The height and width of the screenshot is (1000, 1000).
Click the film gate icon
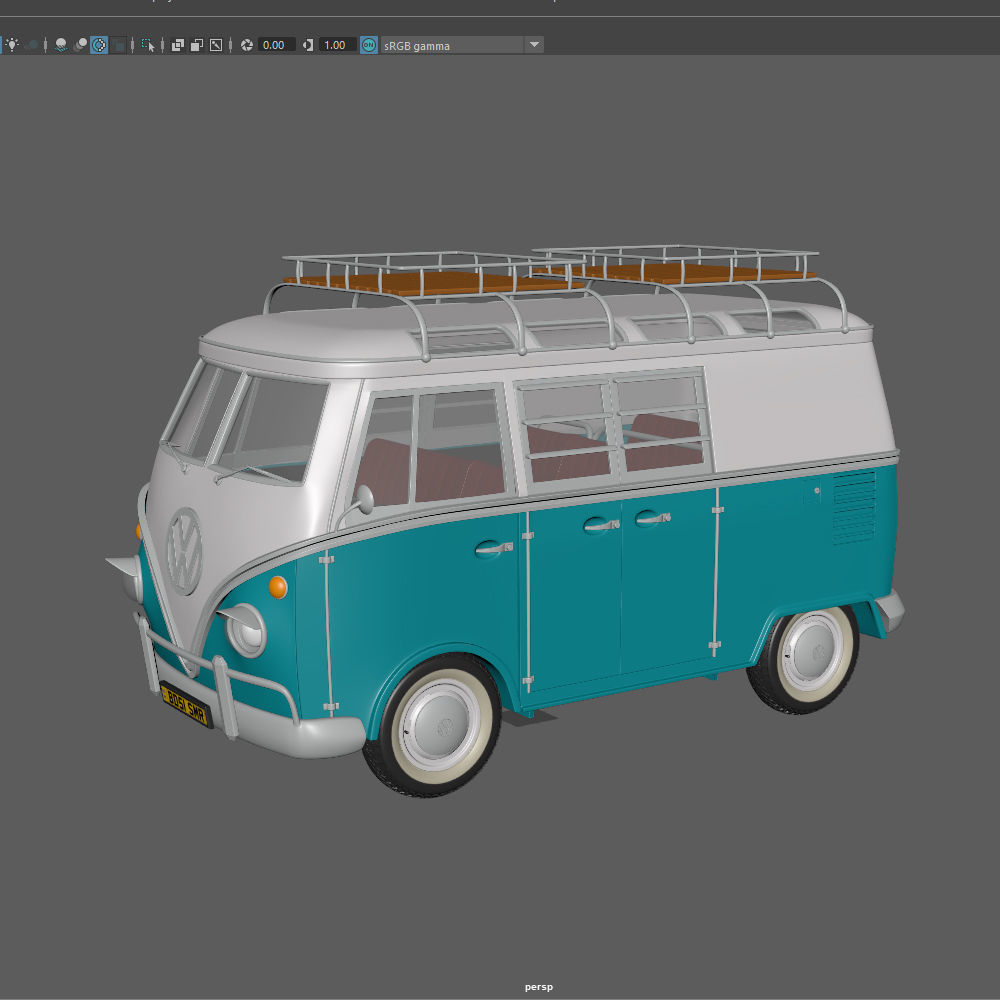(178, 44)
